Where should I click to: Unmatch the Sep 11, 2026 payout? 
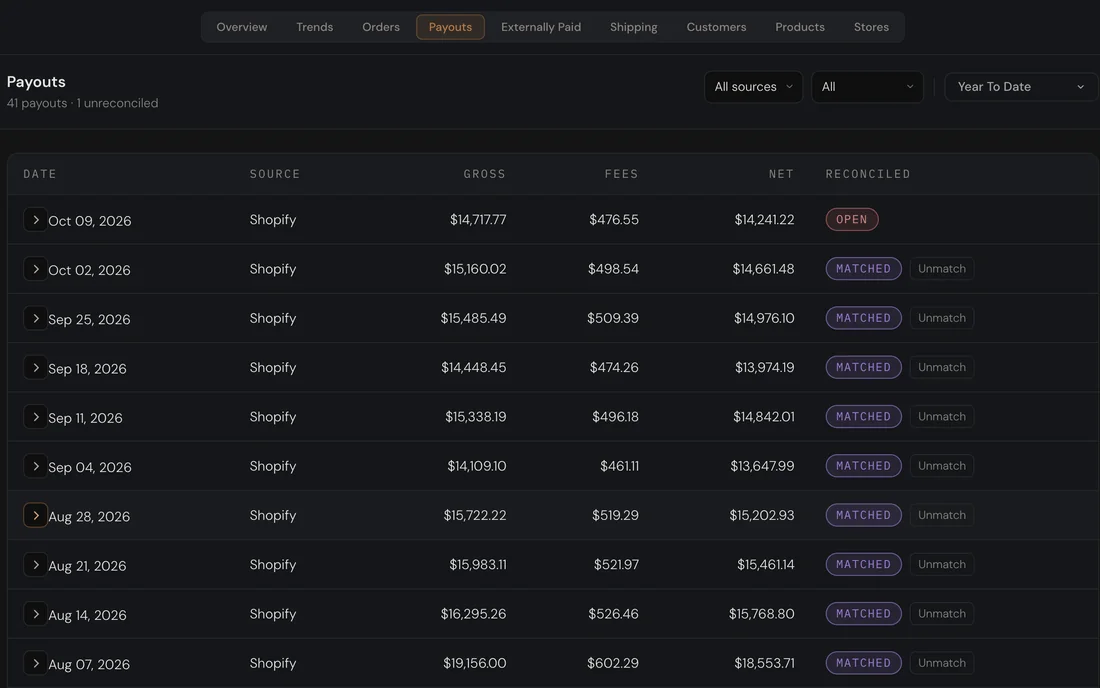[941, 417]
